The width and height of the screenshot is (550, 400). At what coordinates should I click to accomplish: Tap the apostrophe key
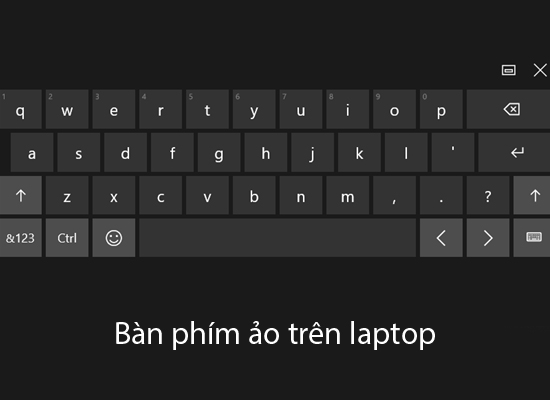point(453,152)
